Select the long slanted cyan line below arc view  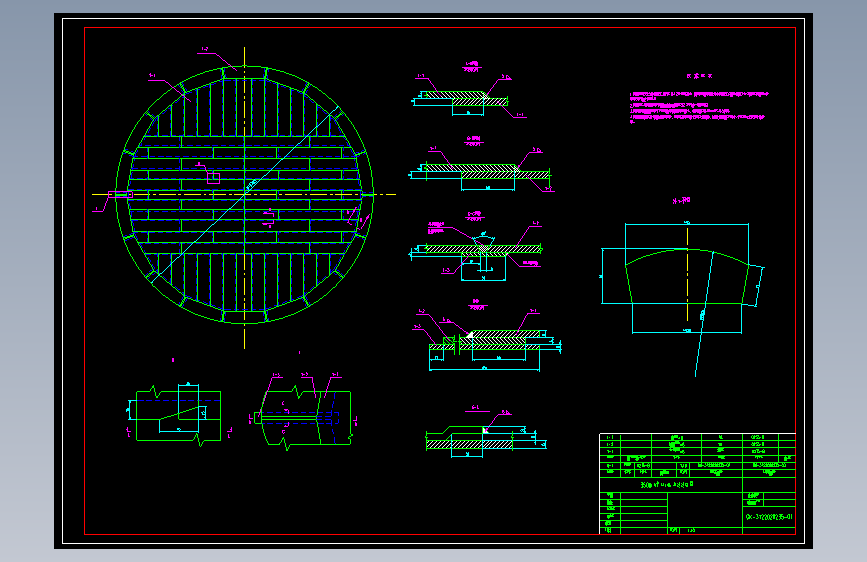pos(704,314)
